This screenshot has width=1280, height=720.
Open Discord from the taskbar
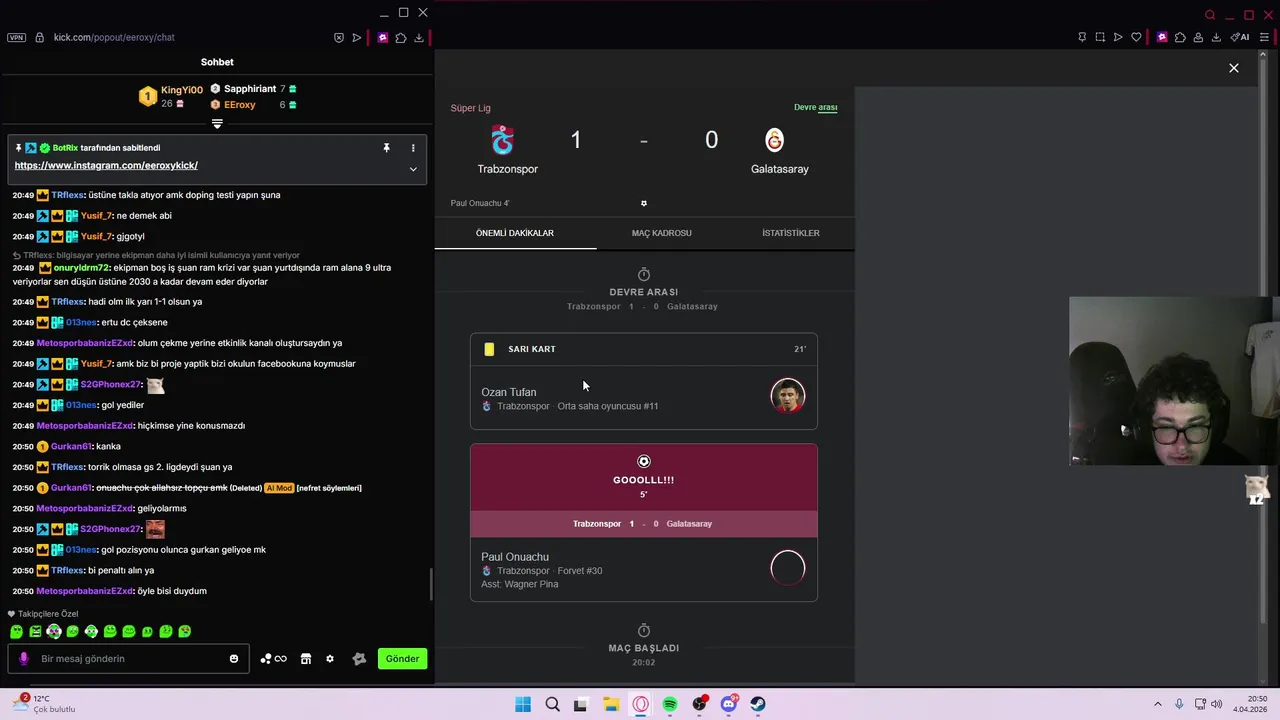point(729,704)
